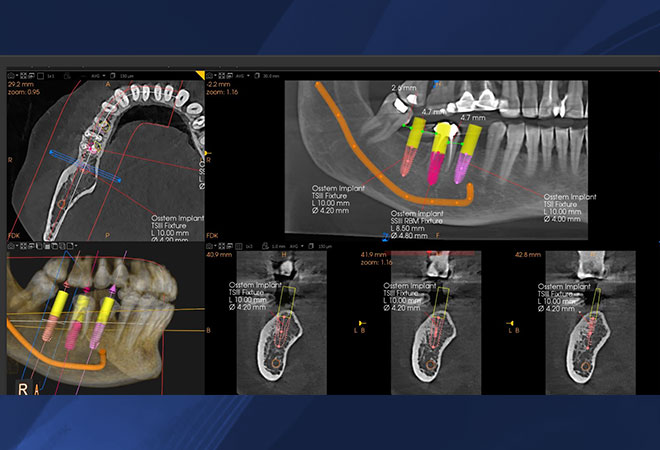The image size is (660, 450).
Task: Click 1.0 mm slice spacing value
Action: coord(278,246)
